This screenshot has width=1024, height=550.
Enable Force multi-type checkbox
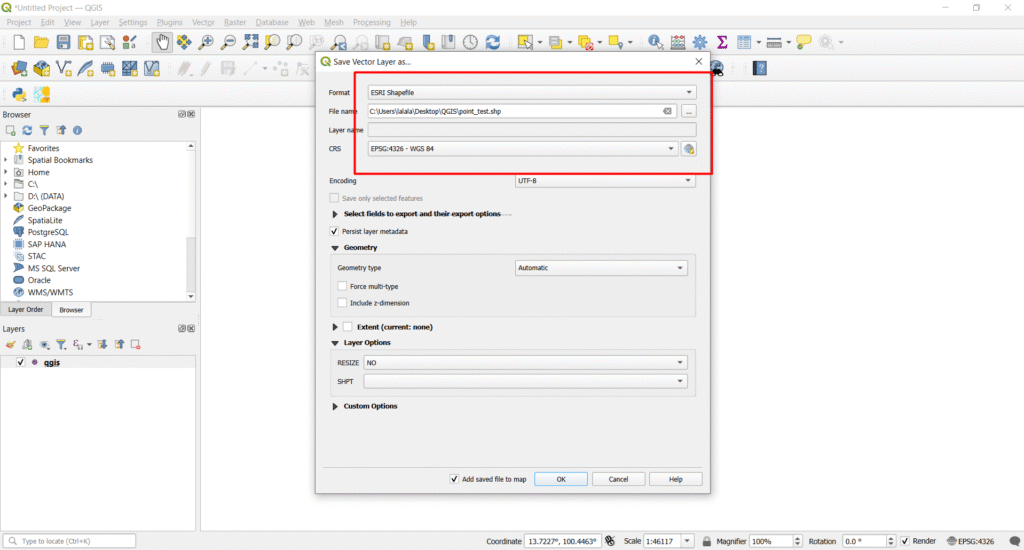tap(342, 286)
